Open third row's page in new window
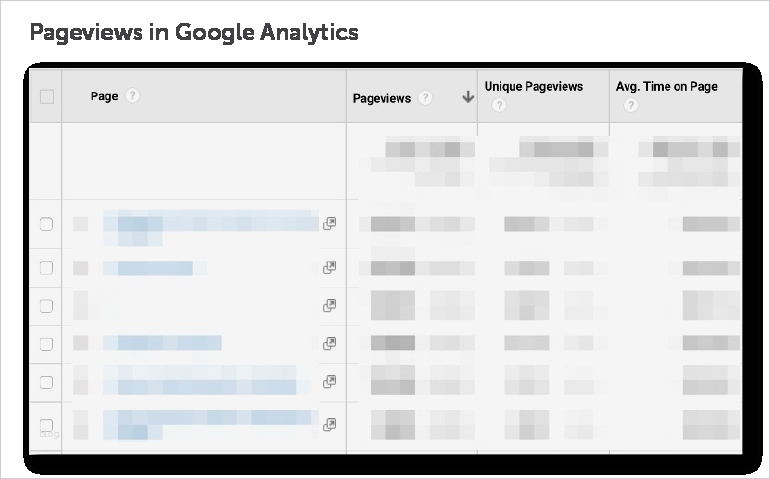The width and height of the screenshot is (770, 479). point(329,305)
